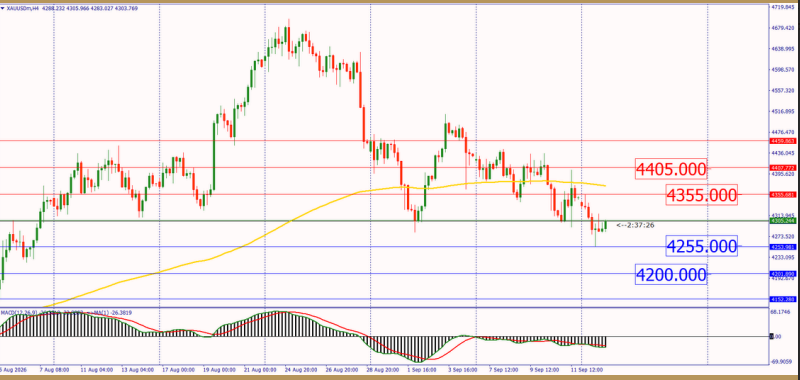Click the red 4459.863 price tag
Screen dimensions: 800x380
click(783, 141)
